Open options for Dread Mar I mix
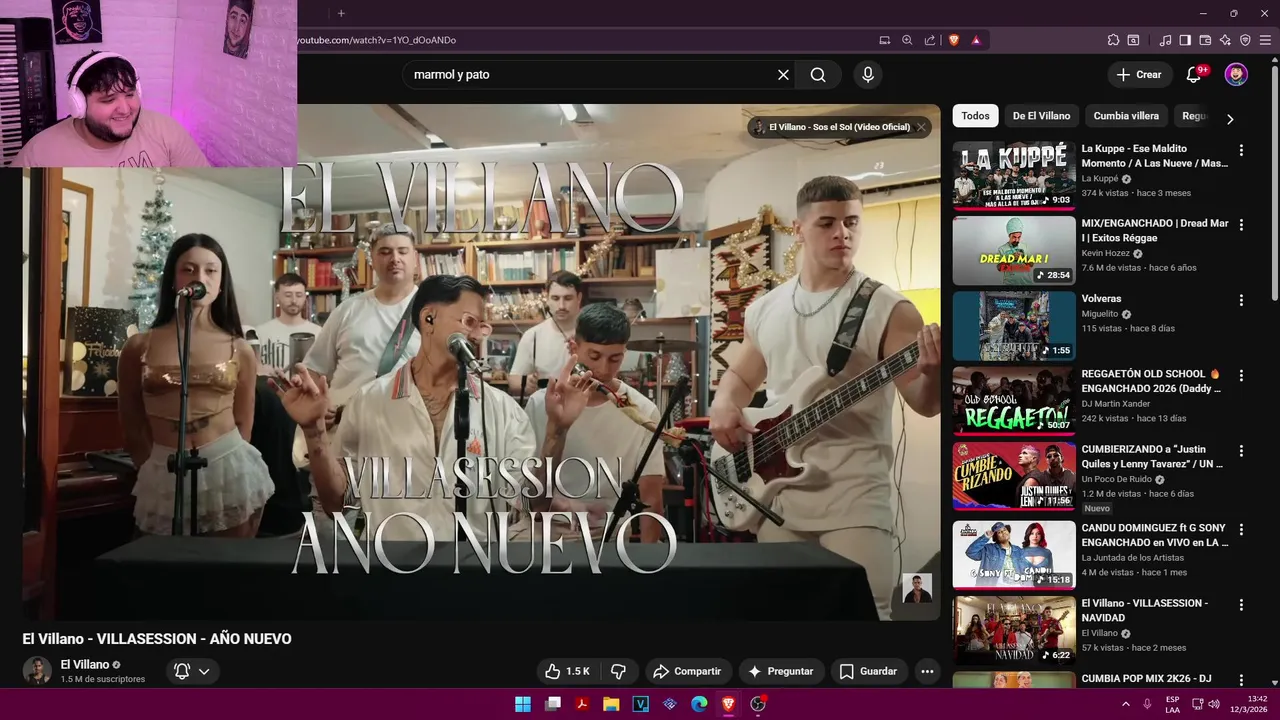 tap(1241, 225)
